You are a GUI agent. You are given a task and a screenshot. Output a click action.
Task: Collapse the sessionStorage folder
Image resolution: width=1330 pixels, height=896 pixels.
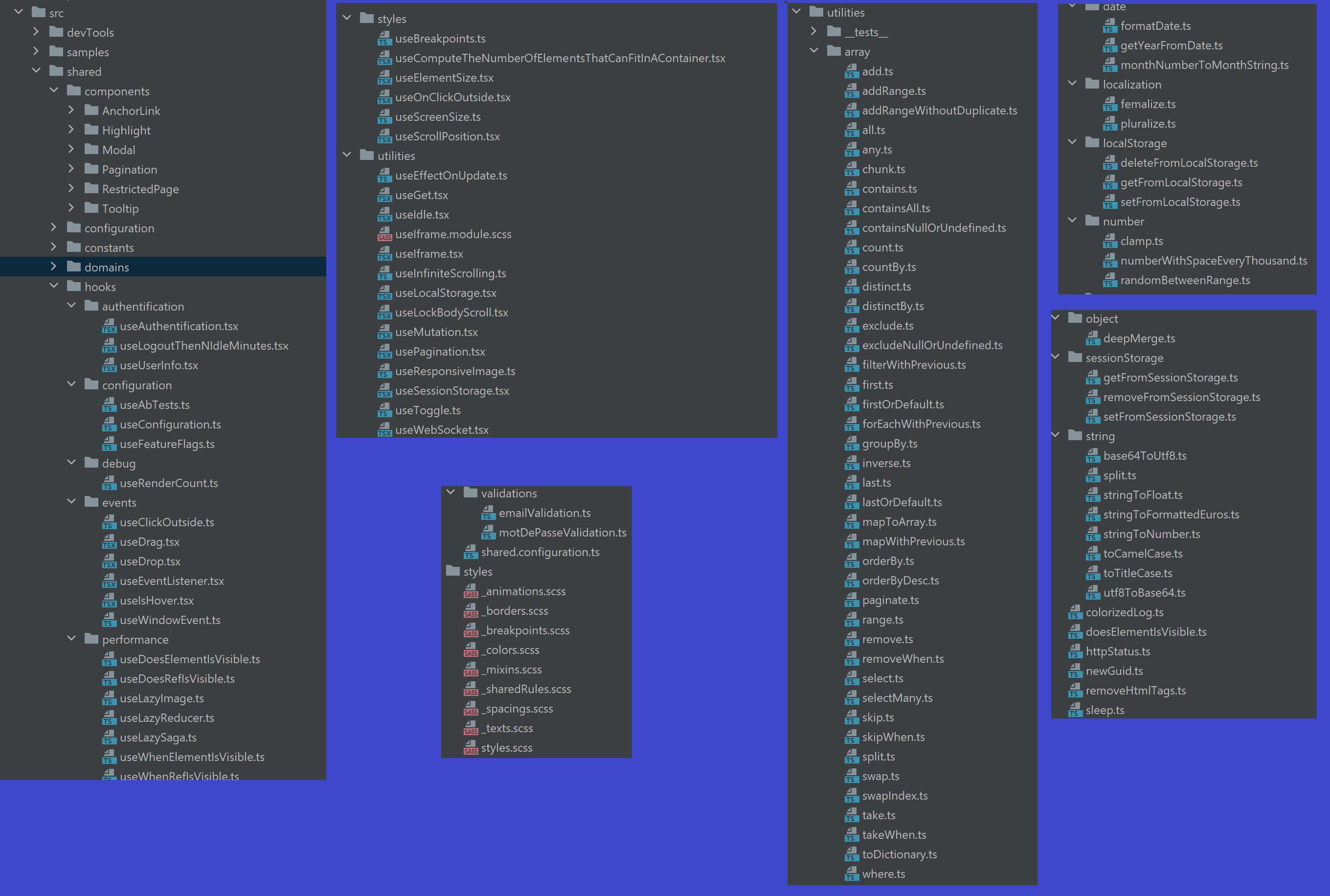tap(1055, 357)
